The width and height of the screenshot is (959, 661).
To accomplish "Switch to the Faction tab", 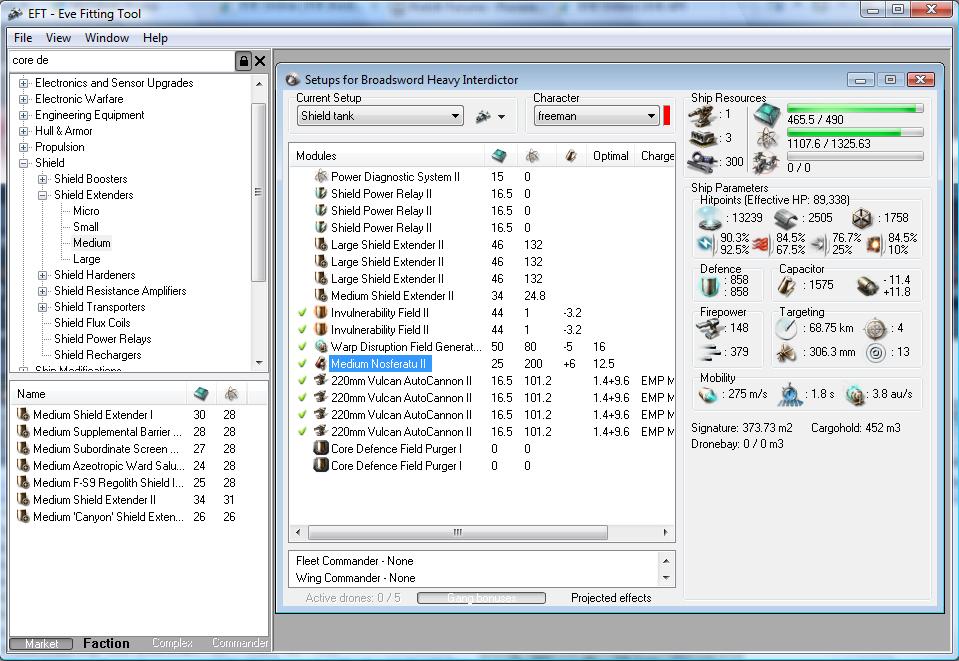I will pyautogui.click(x=106, y=643).
